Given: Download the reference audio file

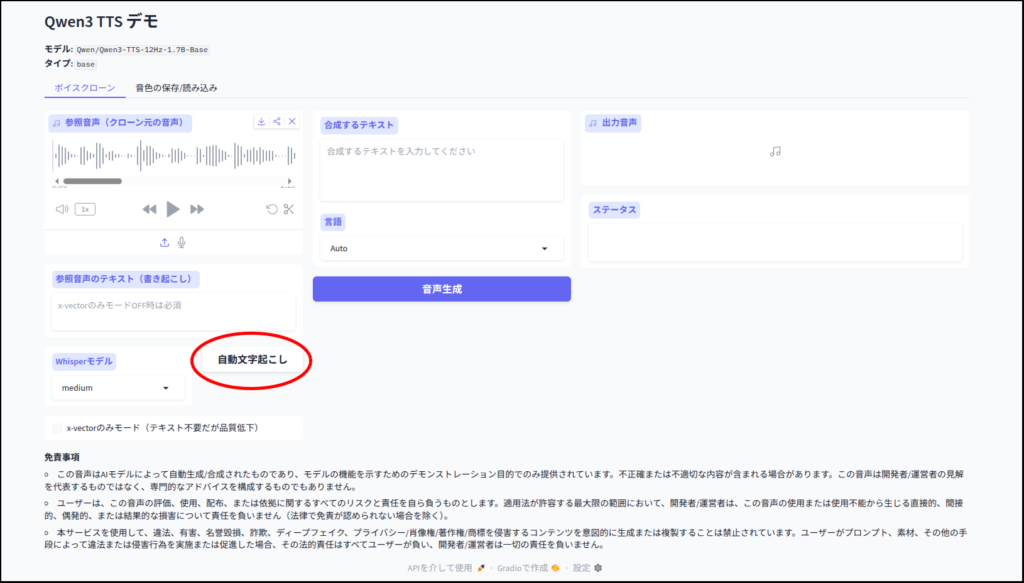Looking at the screenshot, I should point(261,122).
